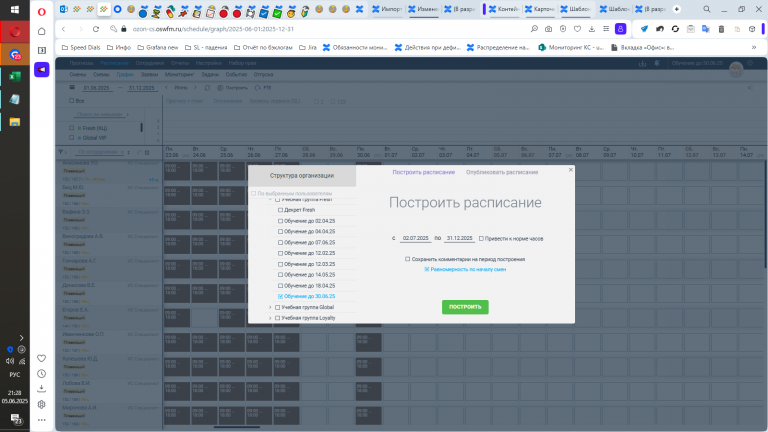Select Обучение до 04.04.25 row text
The width and height of the screenshot is (768, 432).
(x=310, y=232)
